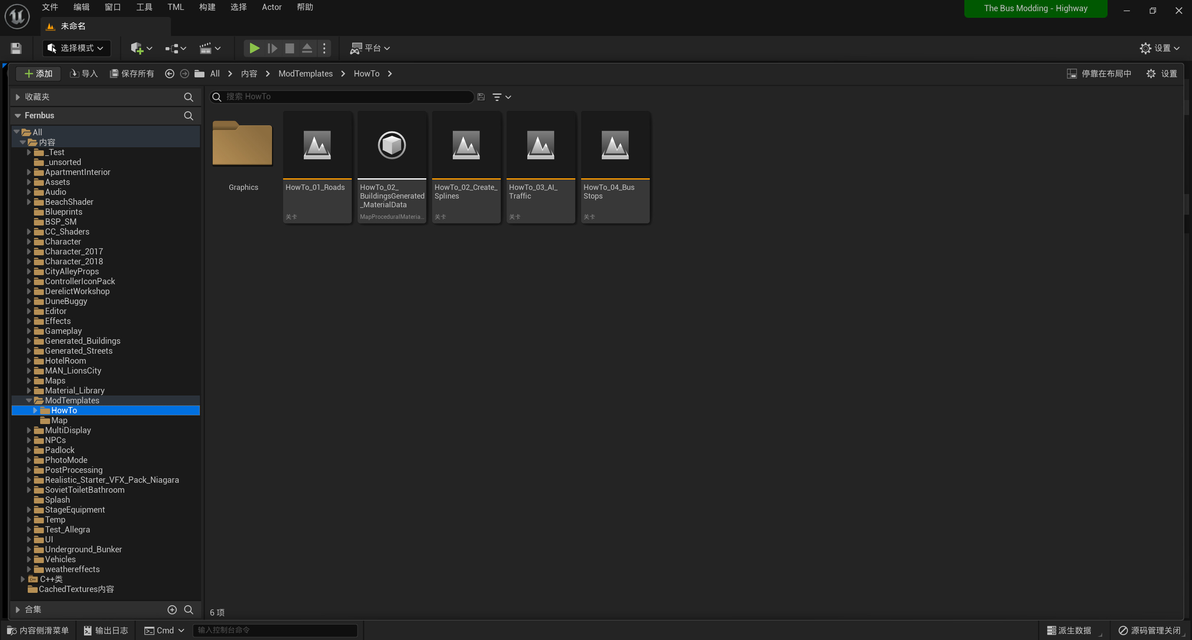Select CachedTextures内容 folder
The height and width of the screenshot is (640, 1192).
pos(76,589)
